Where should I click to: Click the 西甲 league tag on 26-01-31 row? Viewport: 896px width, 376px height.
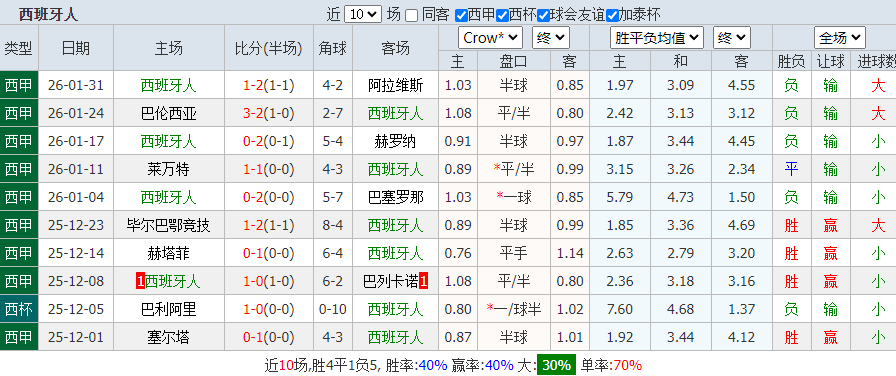click(x=19, y=85)
